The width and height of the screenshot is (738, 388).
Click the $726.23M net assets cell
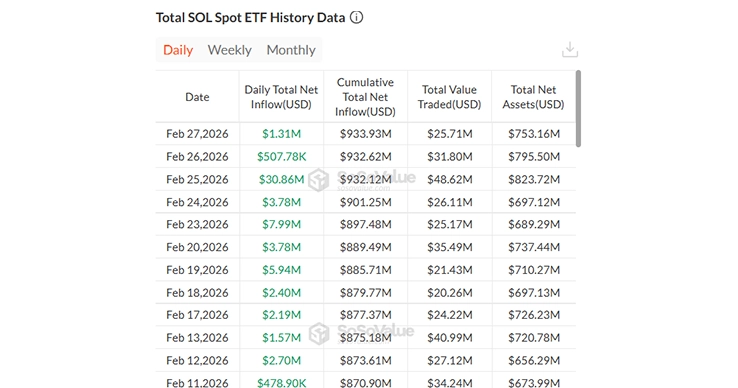click(534, 315)
